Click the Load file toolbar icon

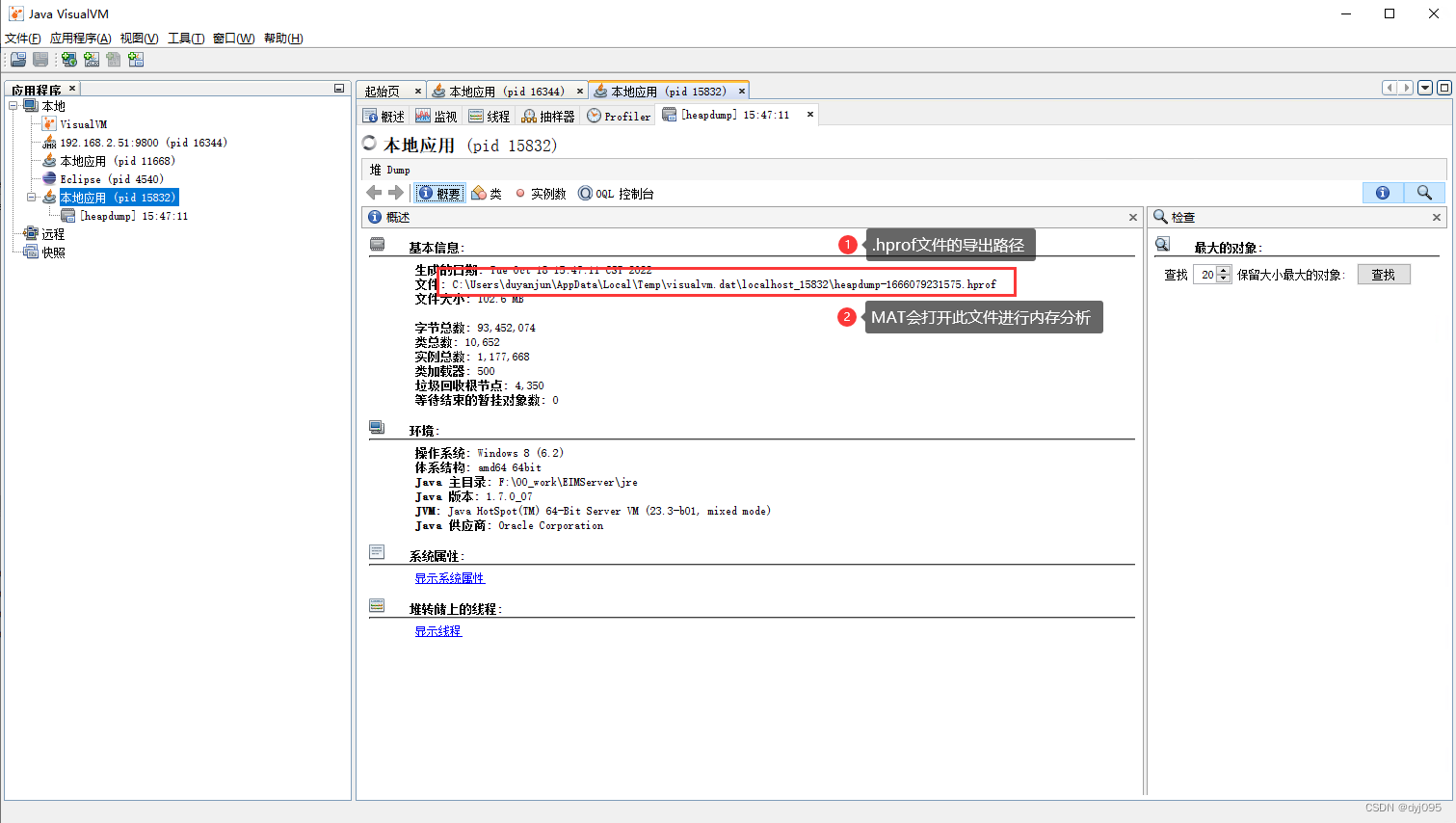(18, 60)
